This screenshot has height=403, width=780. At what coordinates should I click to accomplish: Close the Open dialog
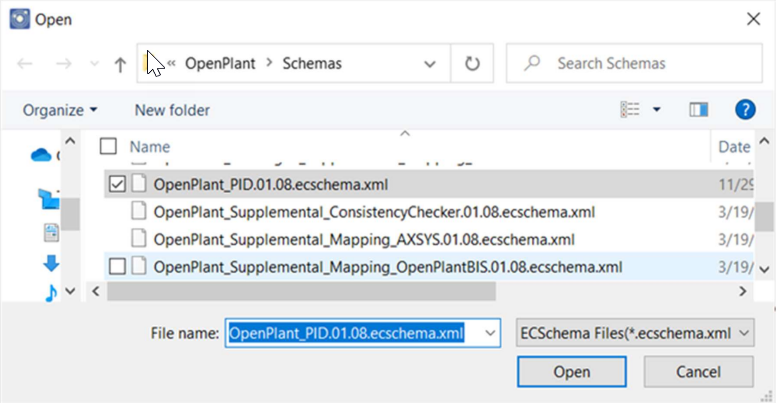coord(754,19)
